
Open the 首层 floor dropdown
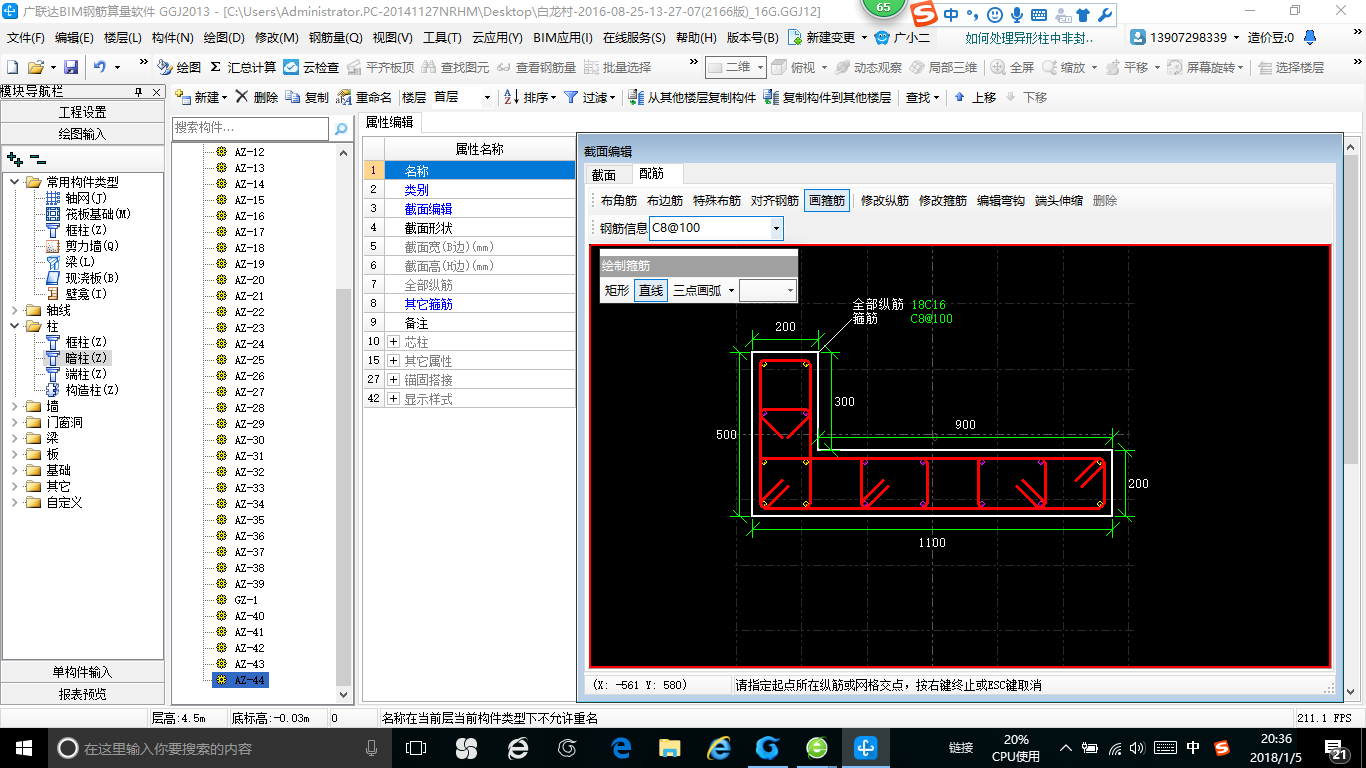[487, 97]
